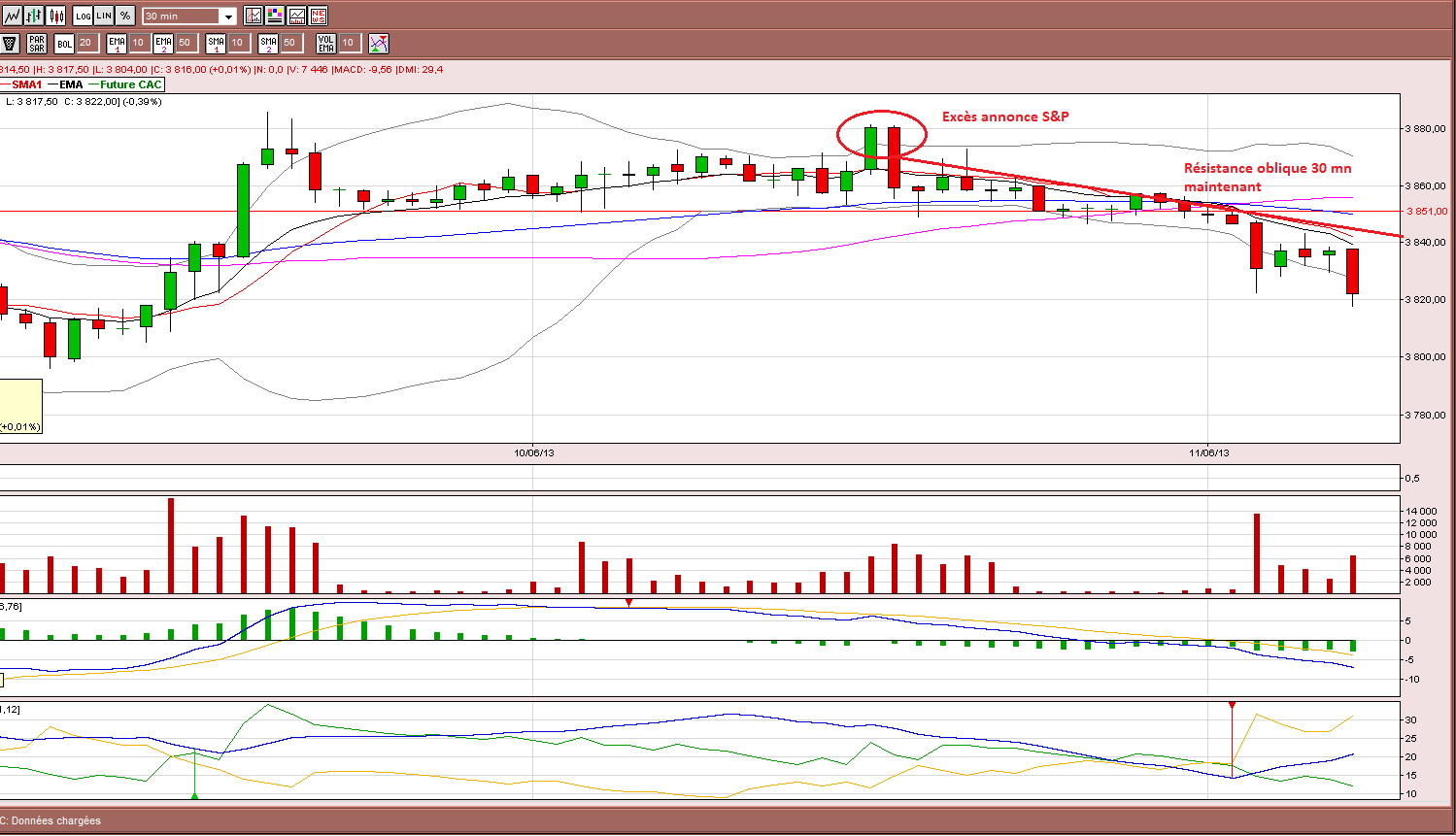The height and width of the screenshot is (836, 1456).
Task: Click the chart cursor line tool icon
Action: [254, 16]
